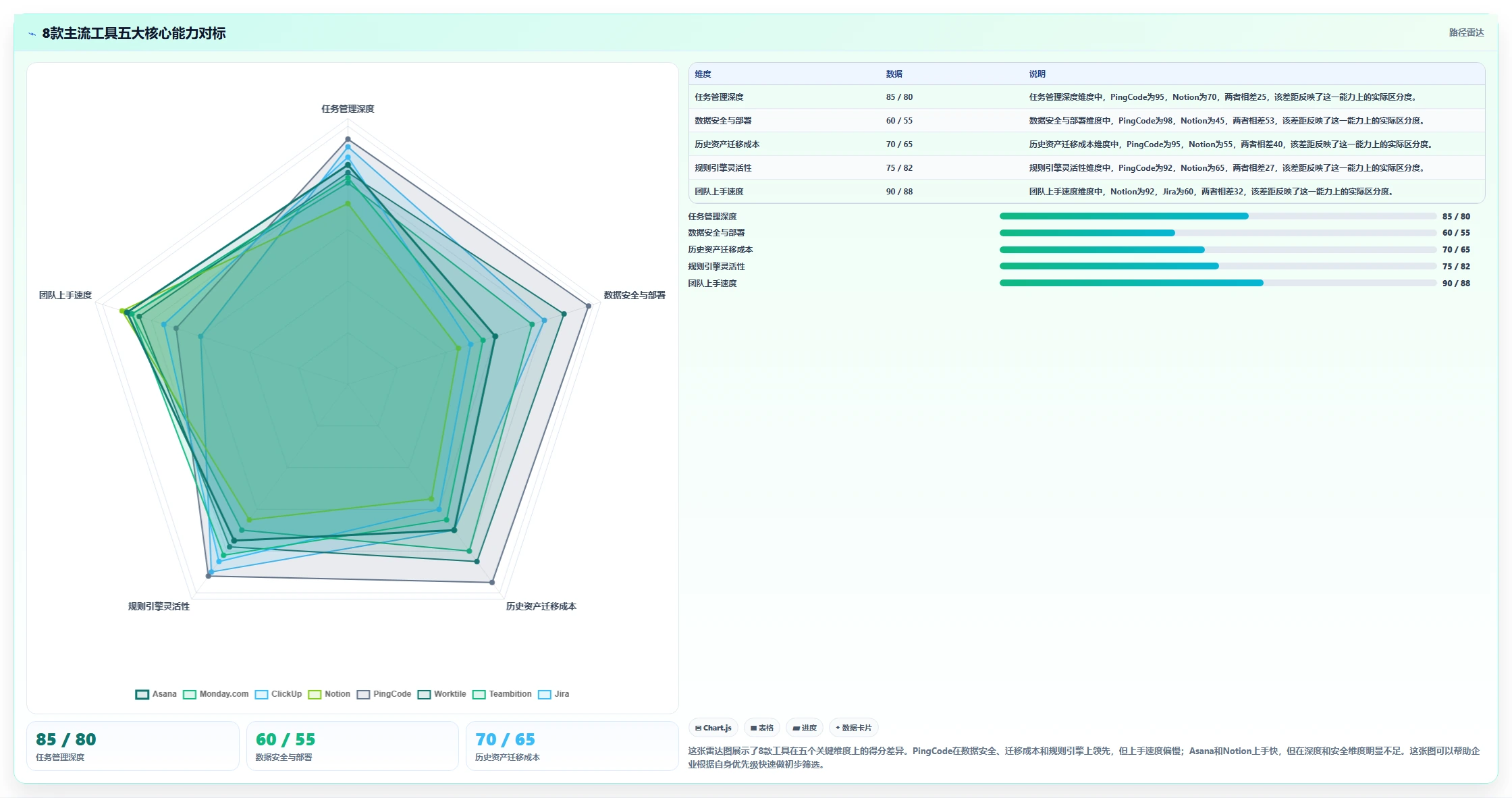Screen dimensions: 1512x798
Task: Click the description mentioning Jira为60
Action: (x=1211, y=192)
